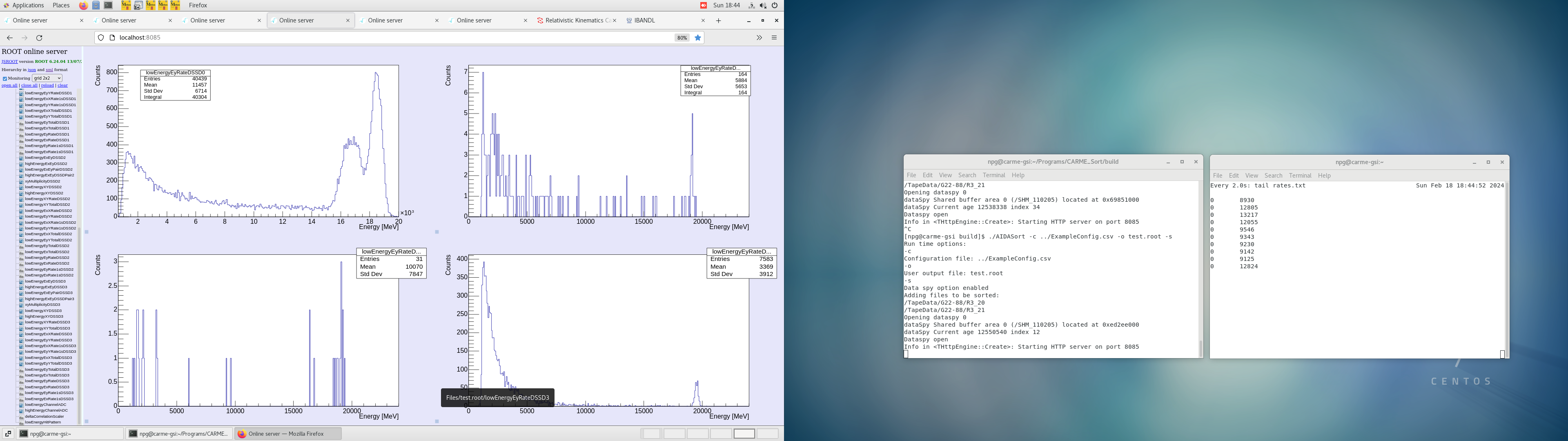Open Firefox hamburger application menu
Image resolution: width=1568 pixels, height=441 pixels.
click(774, 38)
